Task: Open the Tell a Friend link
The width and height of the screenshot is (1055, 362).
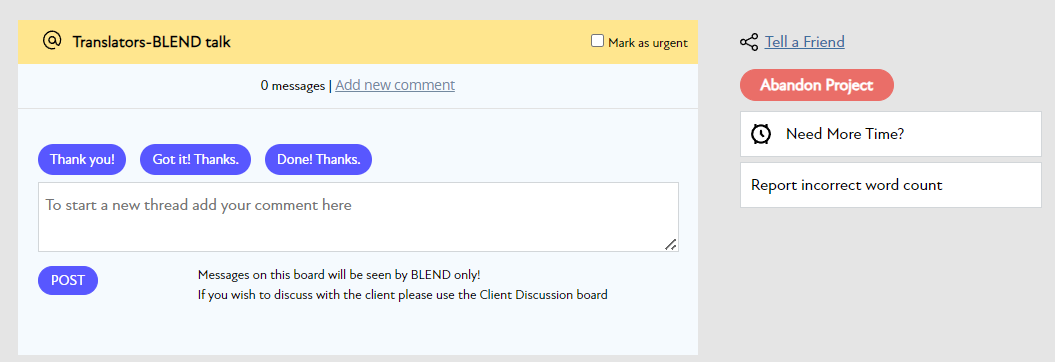Action: point(805,42)
